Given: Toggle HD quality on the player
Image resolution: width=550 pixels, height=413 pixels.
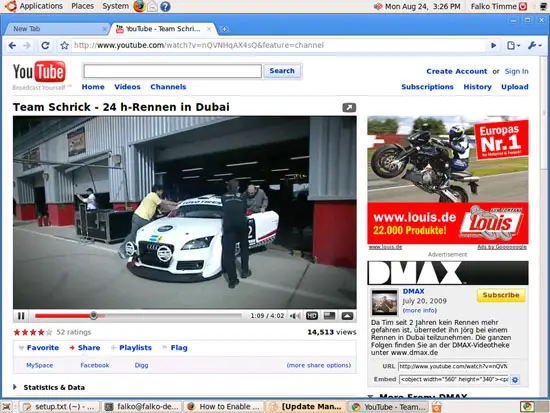Looking at the screenshot, I should click(312, 316).
